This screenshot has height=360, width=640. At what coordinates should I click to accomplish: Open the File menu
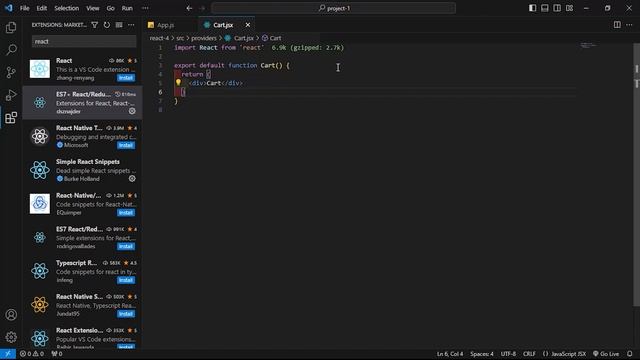[24, 8]
